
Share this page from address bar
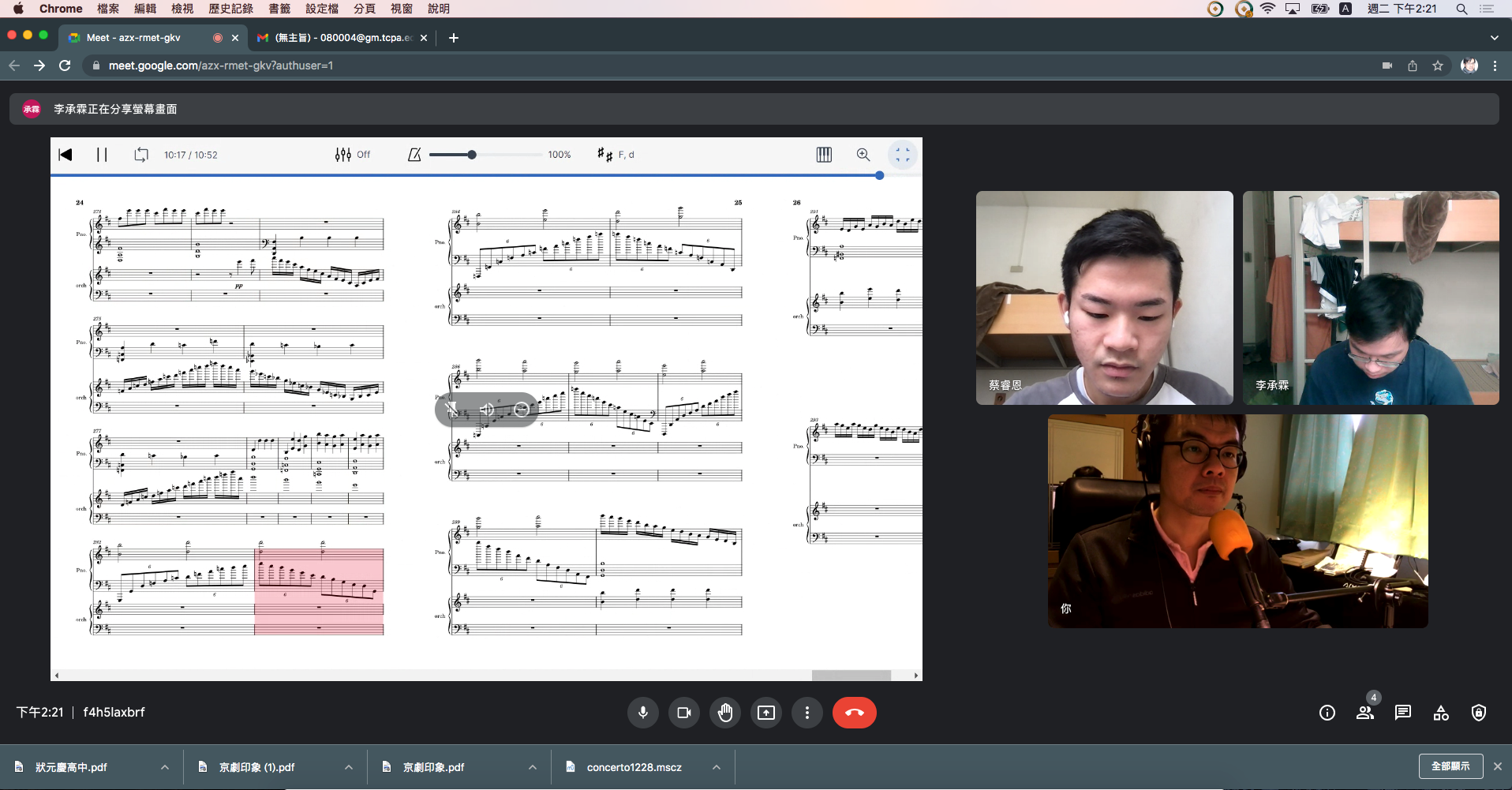(x=1413, y=66)
